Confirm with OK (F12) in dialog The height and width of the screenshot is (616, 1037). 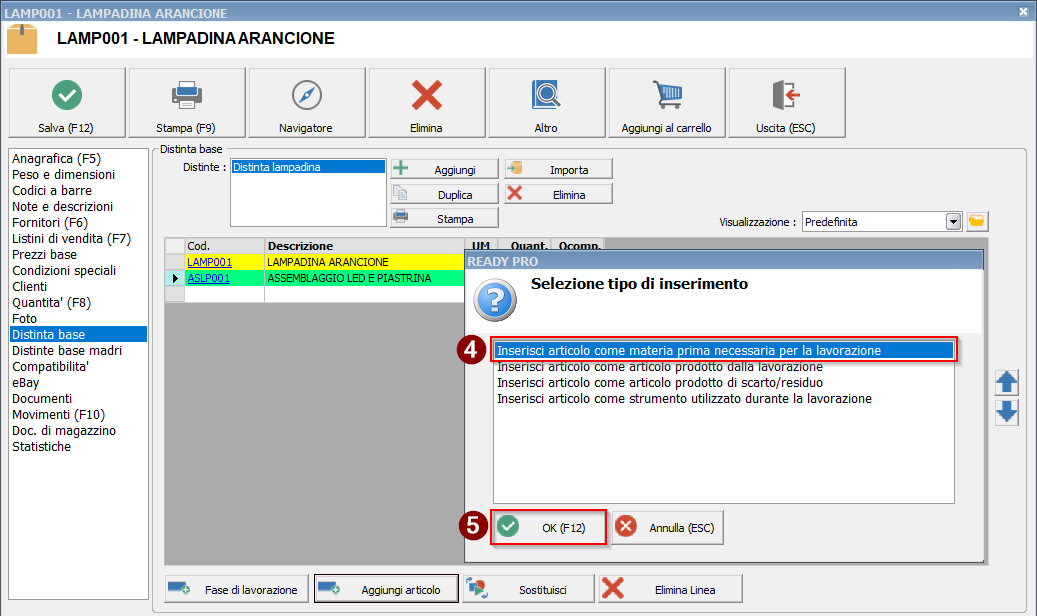point(549,527)
